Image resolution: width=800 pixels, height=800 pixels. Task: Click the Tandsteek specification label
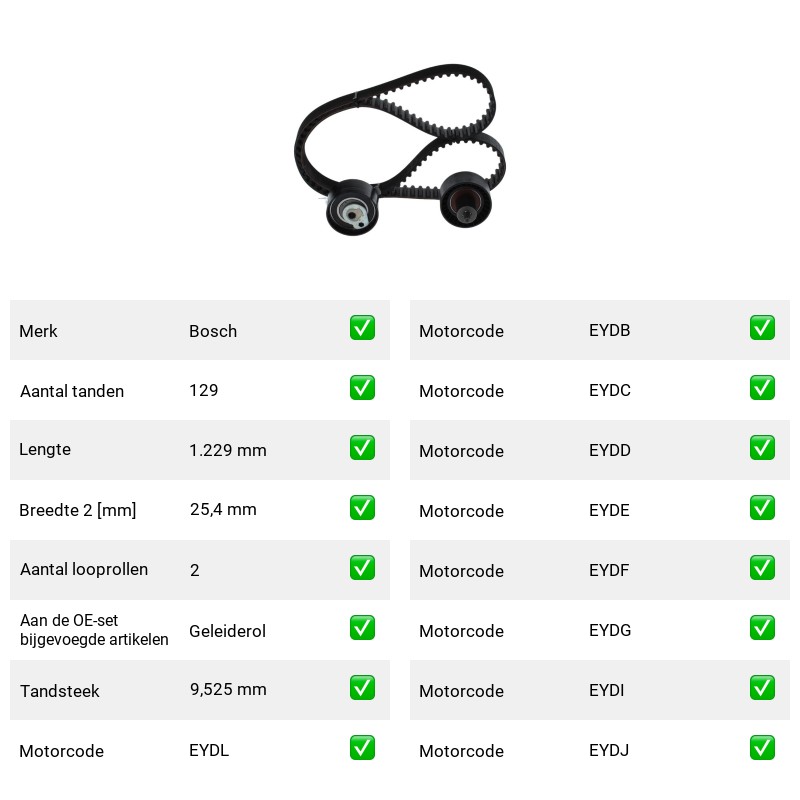pyautogui.click(x=60, y=691)
